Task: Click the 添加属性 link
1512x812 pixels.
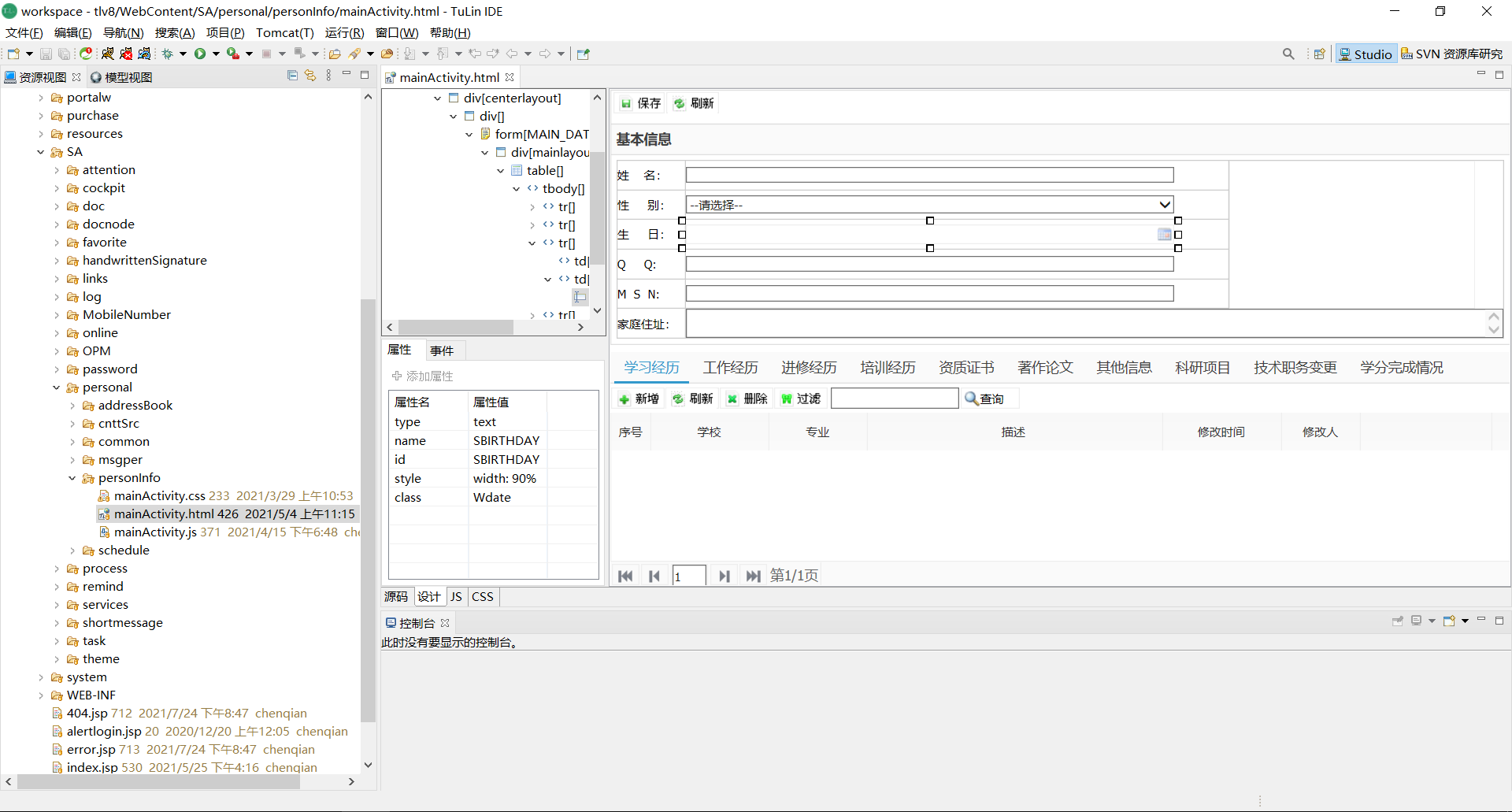Action: 423,376
